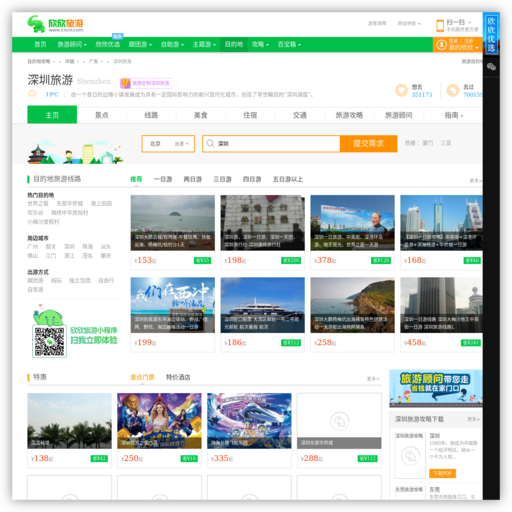Click the 主页 green tab

click(52, 115)
